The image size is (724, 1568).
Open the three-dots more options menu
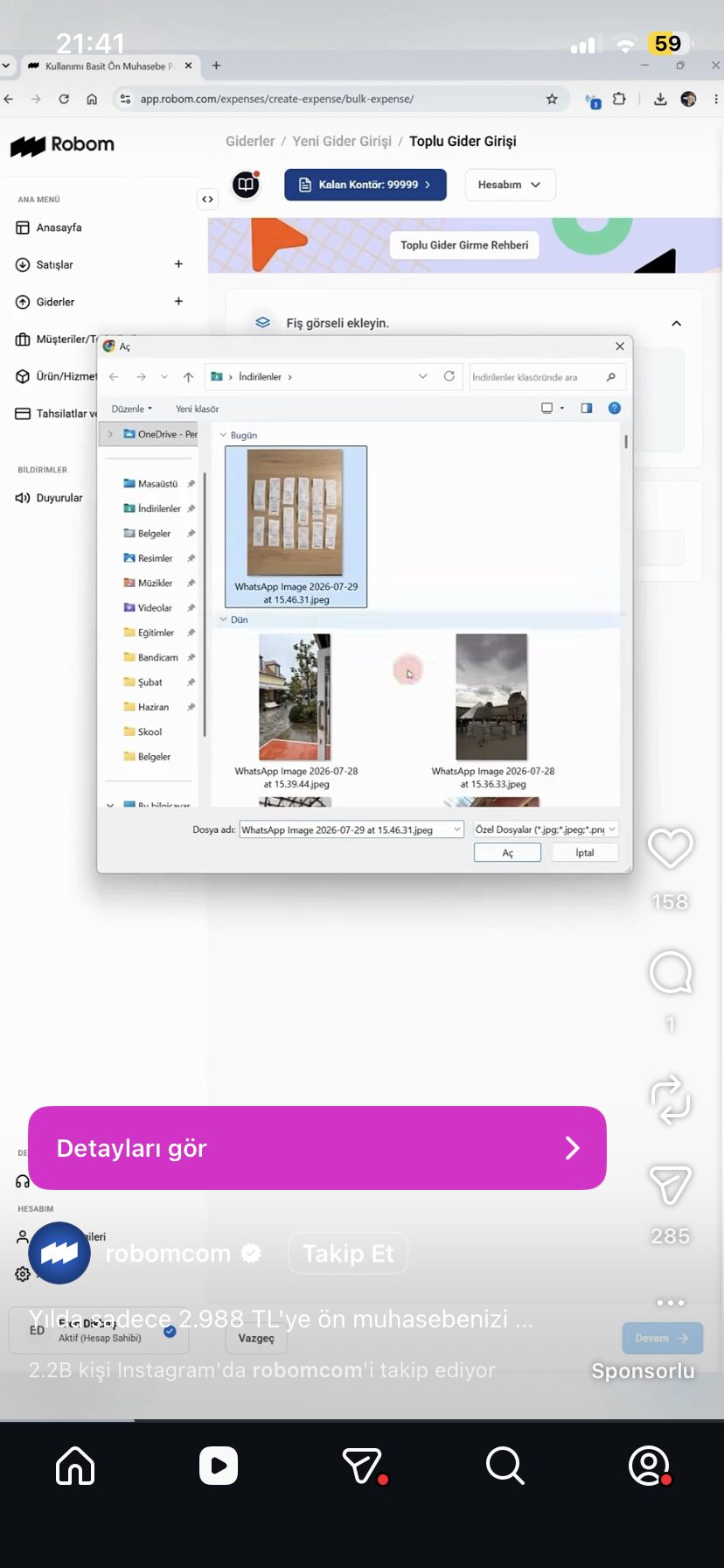[x=671, y=1302]
